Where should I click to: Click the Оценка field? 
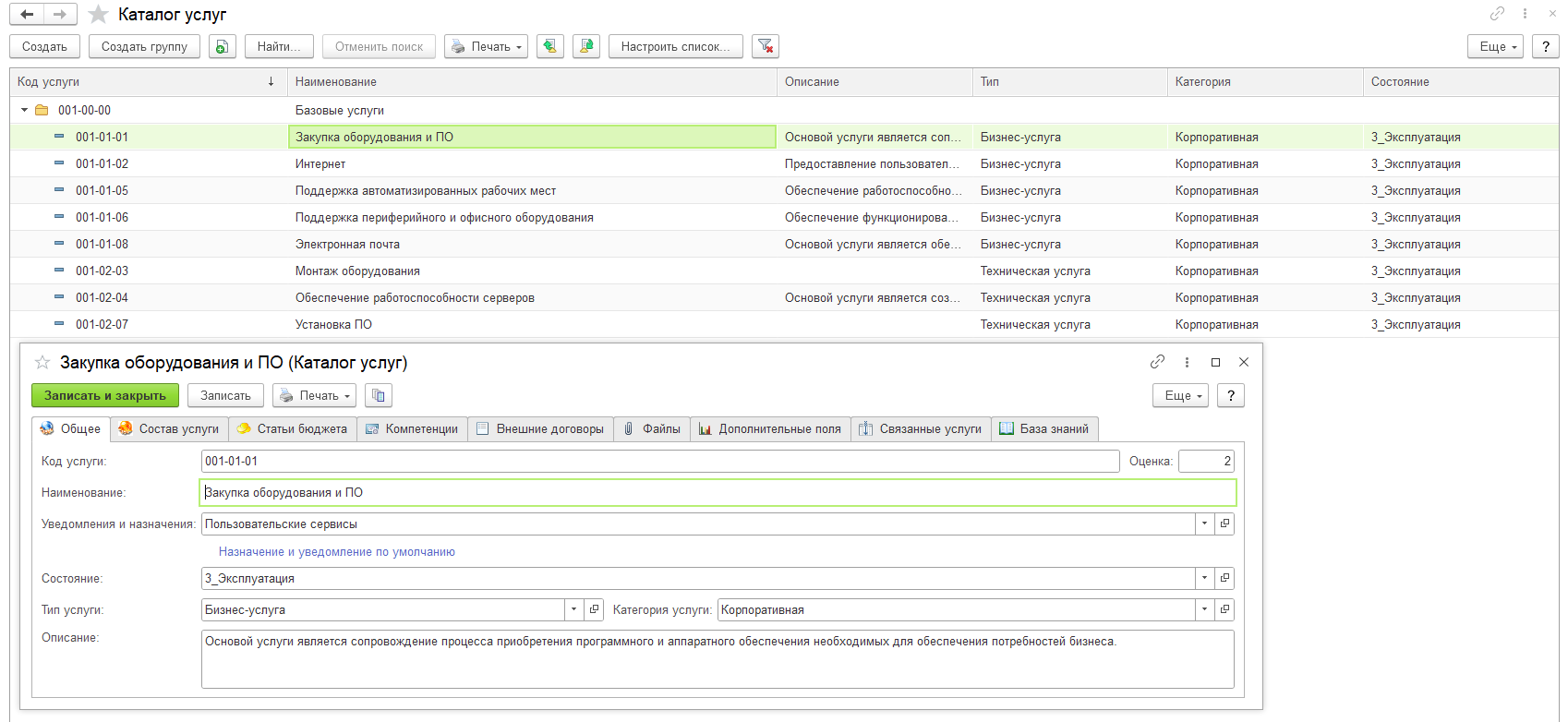tap(1206, 461)
